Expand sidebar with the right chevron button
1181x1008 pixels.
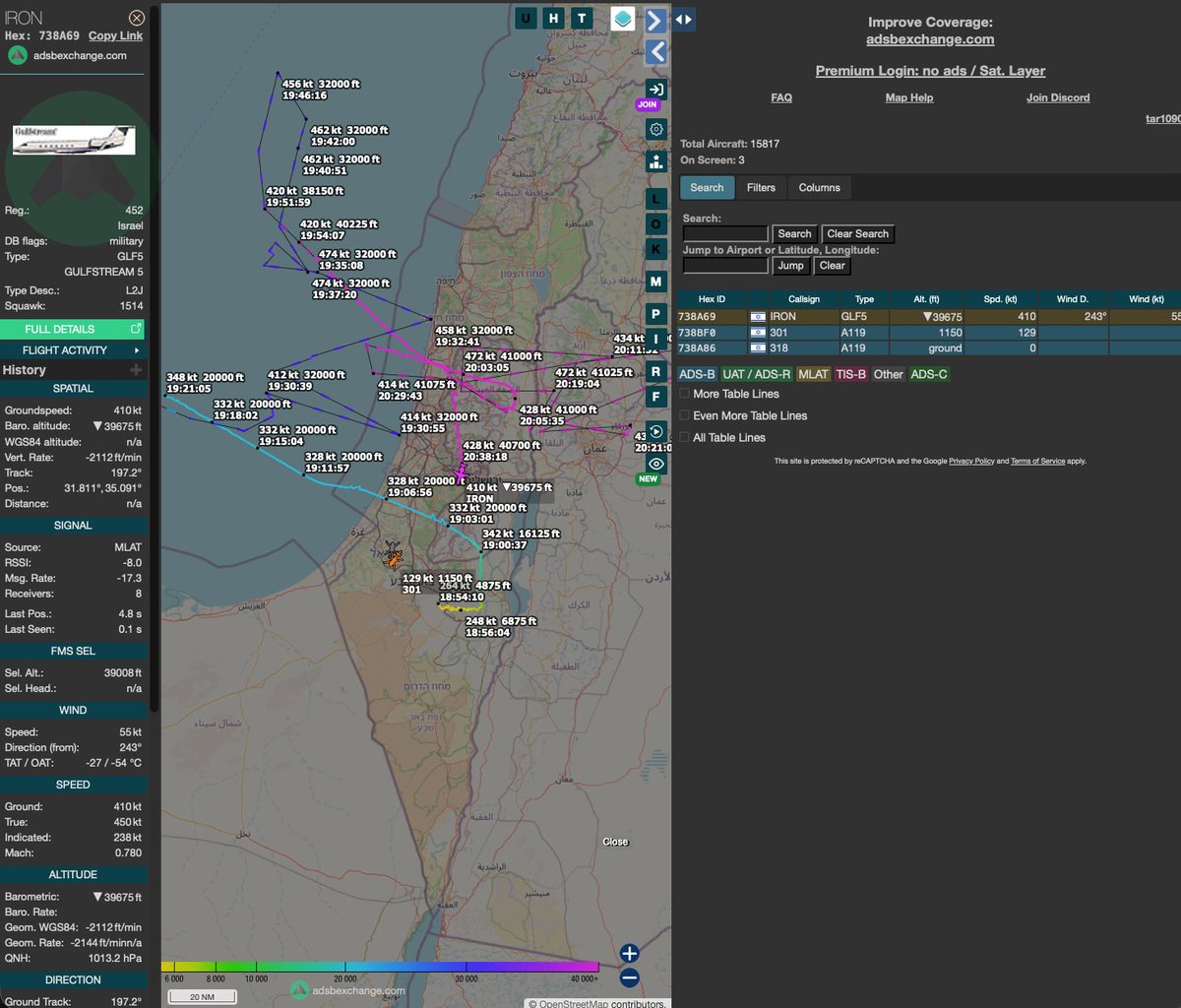(x=656, y=20)
